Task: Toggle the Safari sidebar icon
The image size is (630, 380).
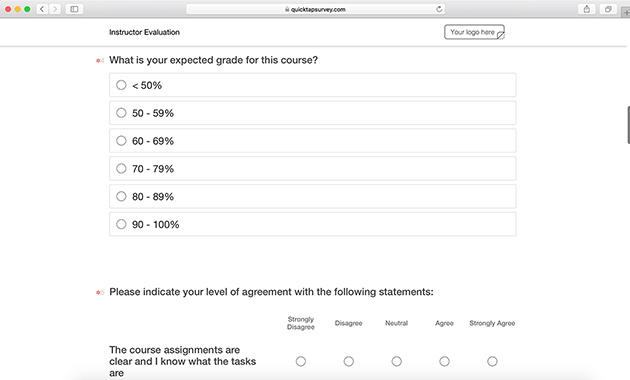Action: click(x=74, y=9)
